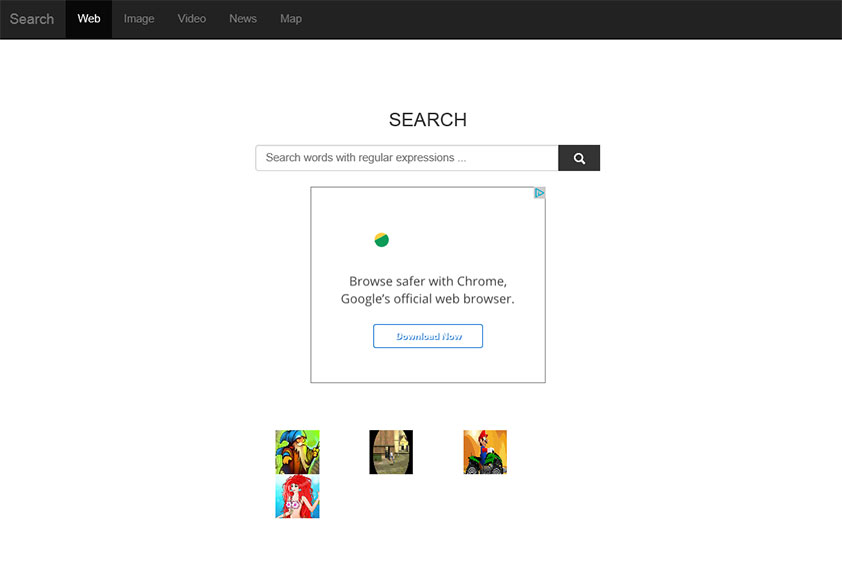Click the ad text about Chrome browser
Screen dimensions: 842x578
pyautogui.click(x=427, y=290)
